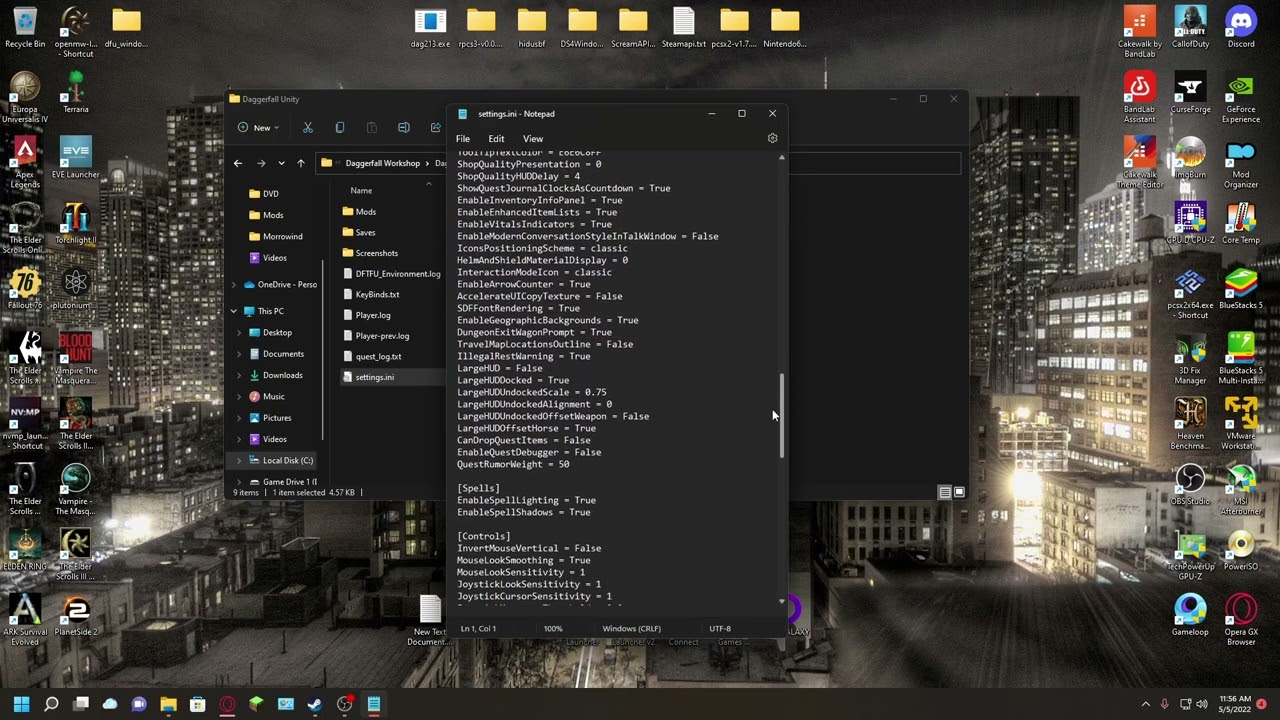Click the Share icon in Explorer toolbar
Viewport: 1280px width, 720px height.
(436, 128)
